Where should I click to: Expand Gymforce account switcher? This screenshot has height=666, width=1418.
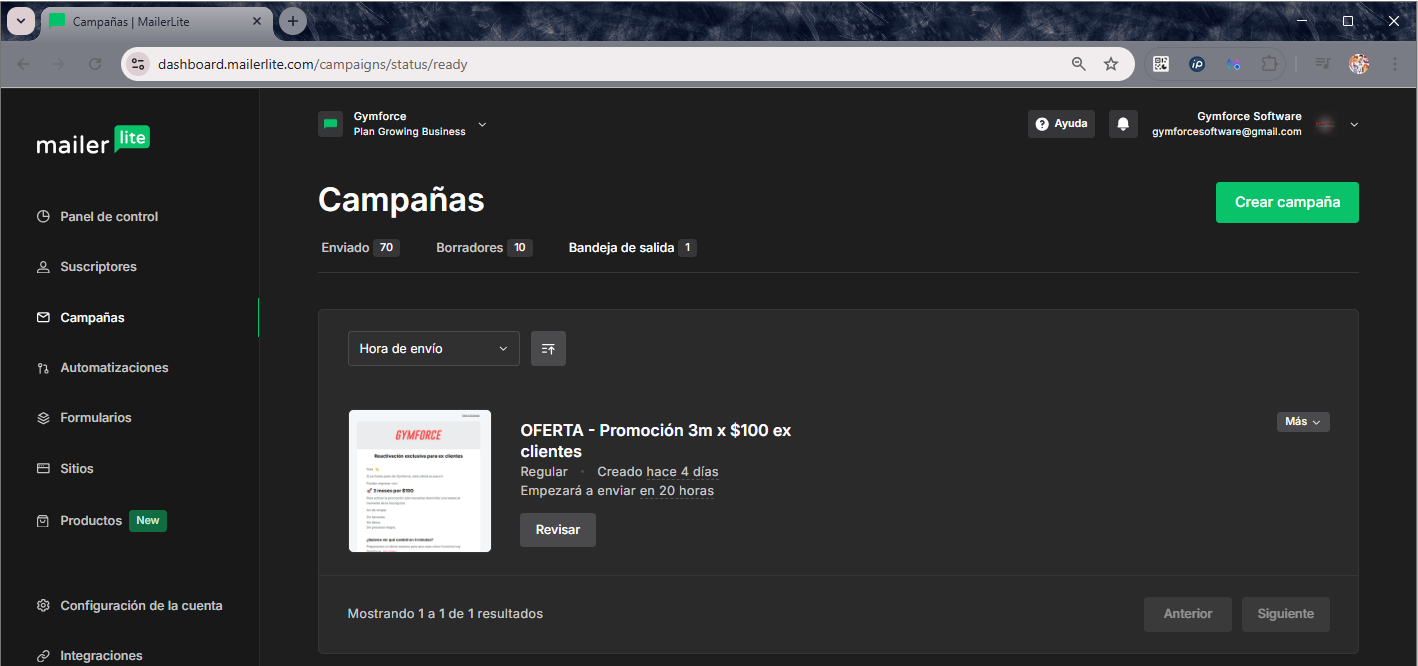coord(482,125)
